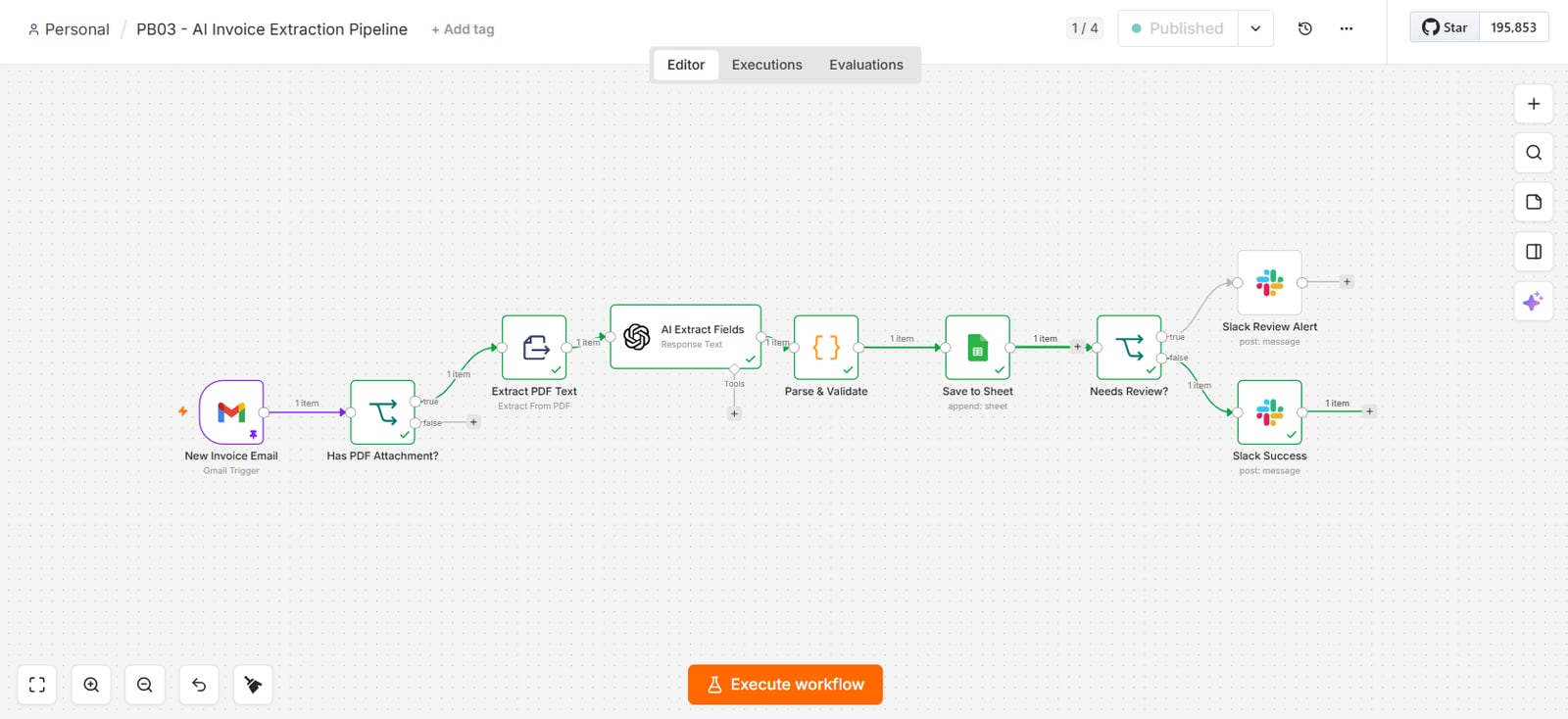Open the AI Extract Fields OpenAI node
Screen dimensions: 1568x719
pos(686,337)
